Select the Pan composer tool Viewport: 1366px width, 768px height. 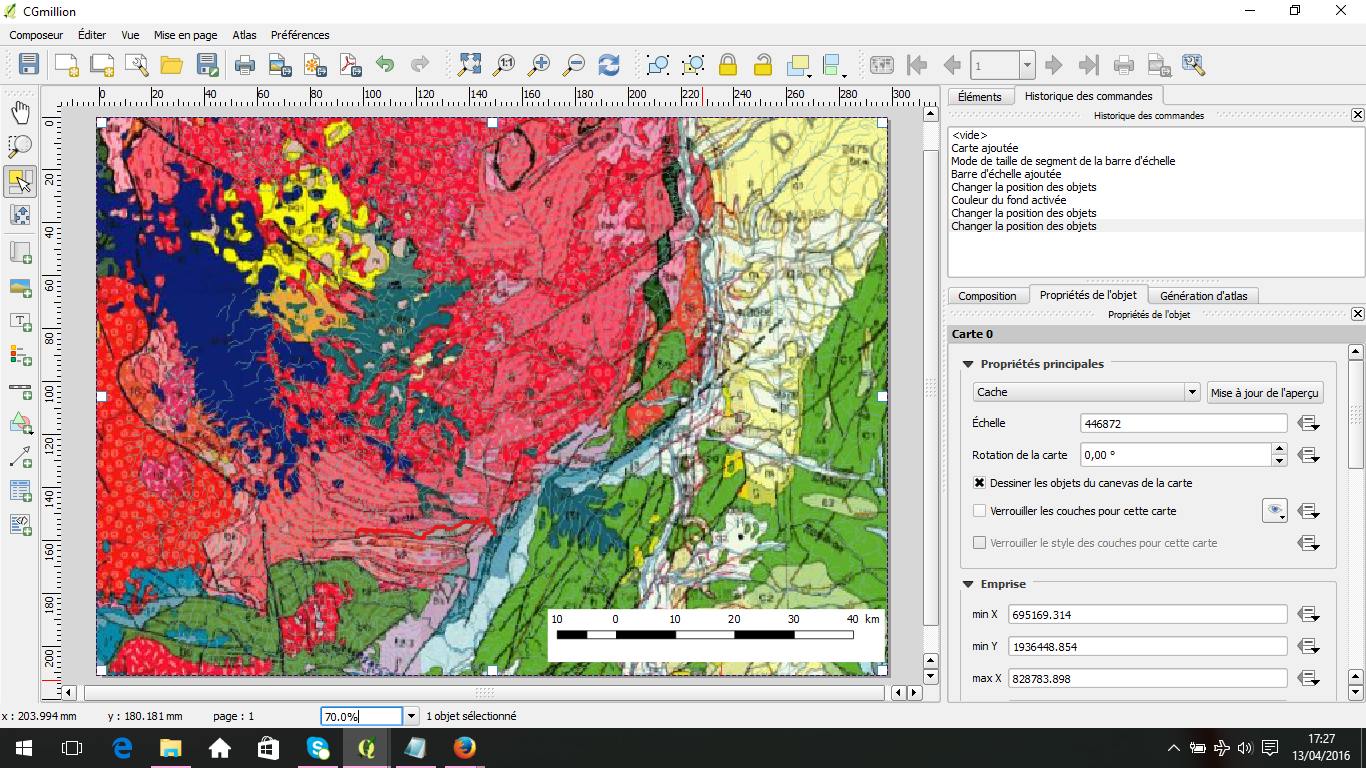coord(20,111)
